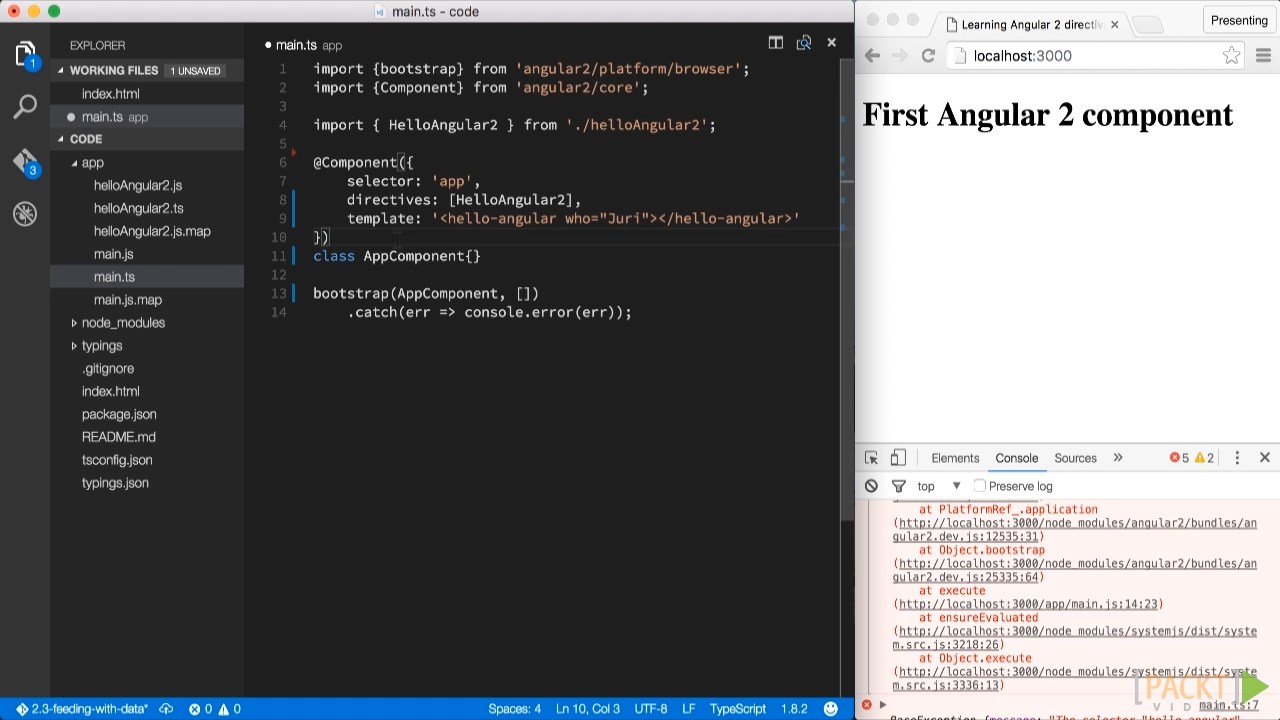Clear the console with the block icon
The width and height of the screenshot is (1280, 720).
871,486
